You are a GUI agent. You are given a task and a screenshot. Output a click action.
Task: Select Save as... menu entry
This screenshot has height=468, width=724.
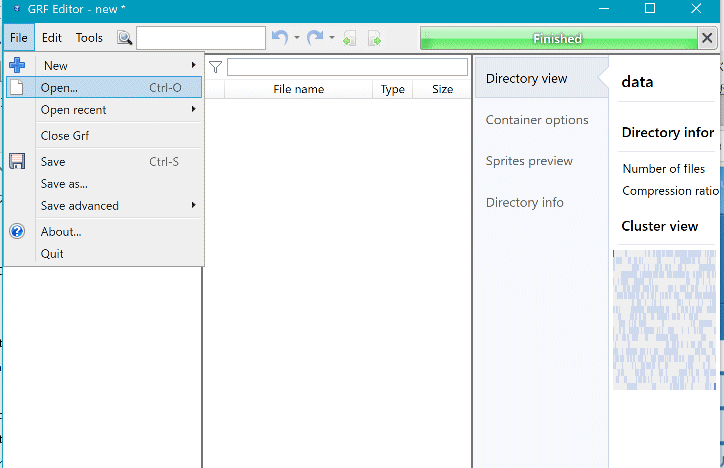pos(104,184)
